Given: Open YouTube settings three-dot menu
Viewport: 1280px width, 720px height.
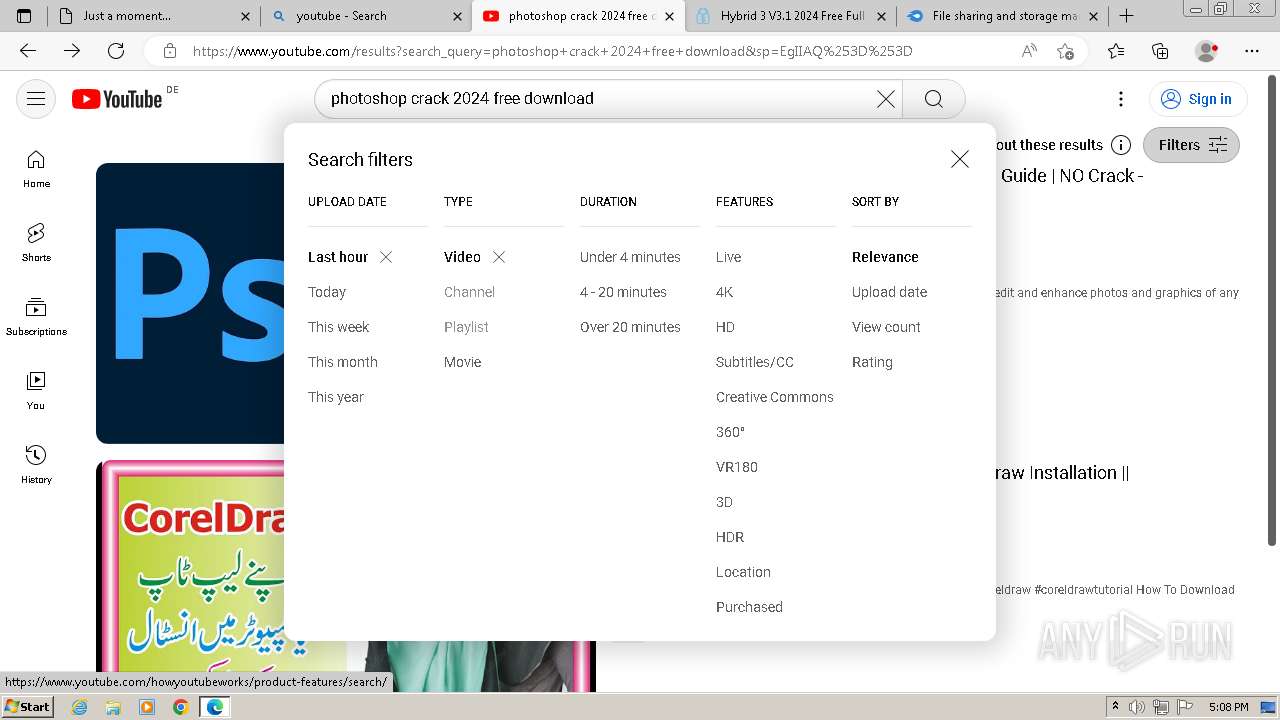Looking at the screenshot, I should pyautogui.click(x=1121, y=98).
